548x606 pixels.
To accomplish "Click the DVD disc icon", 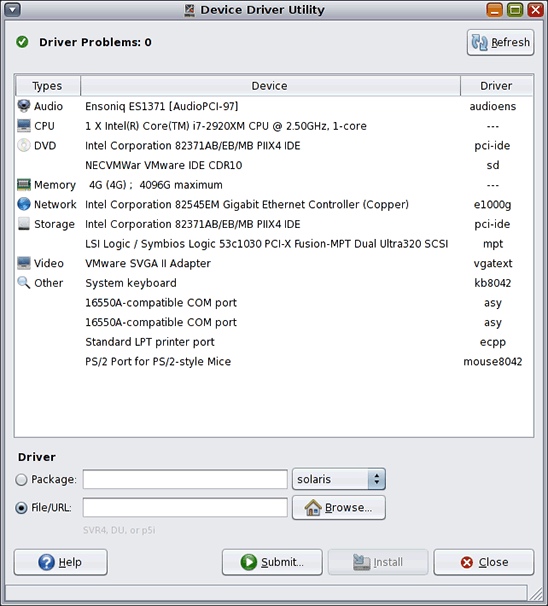I will pyautogui.click(x=24, y=145).
